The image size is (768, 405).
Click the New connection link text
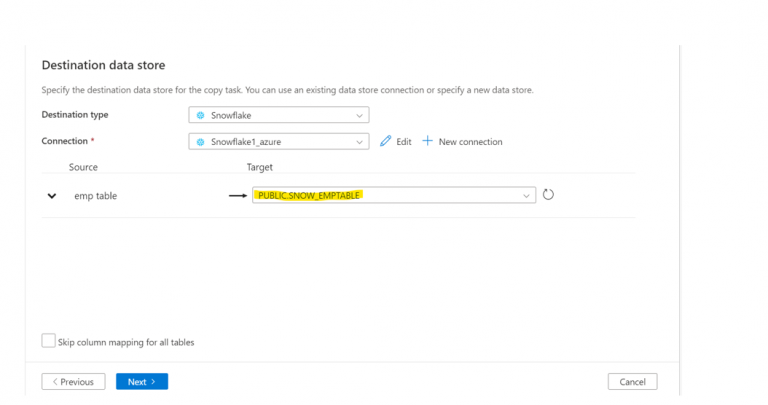pos(470,142)
